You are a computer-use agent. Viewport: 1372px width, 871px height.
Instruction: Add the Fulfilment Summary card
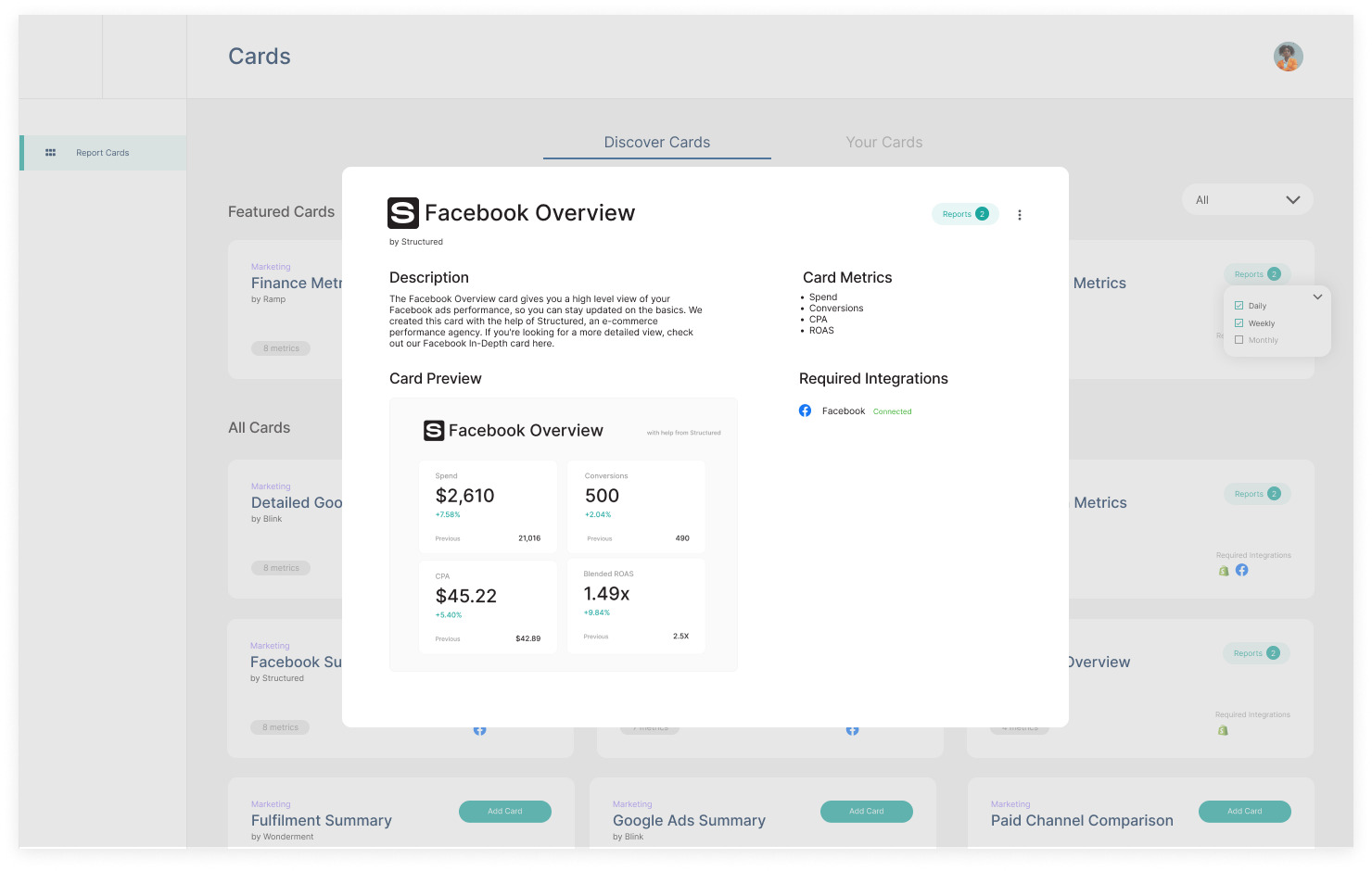505,812
